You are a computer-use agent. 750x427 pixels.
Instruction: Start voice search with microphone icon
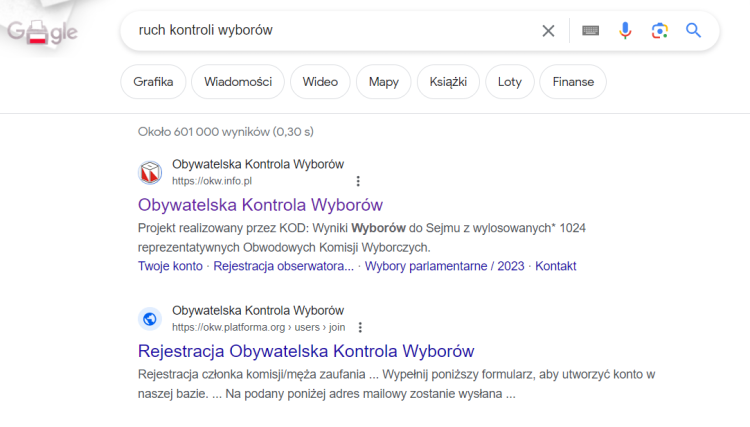(625, 31)
